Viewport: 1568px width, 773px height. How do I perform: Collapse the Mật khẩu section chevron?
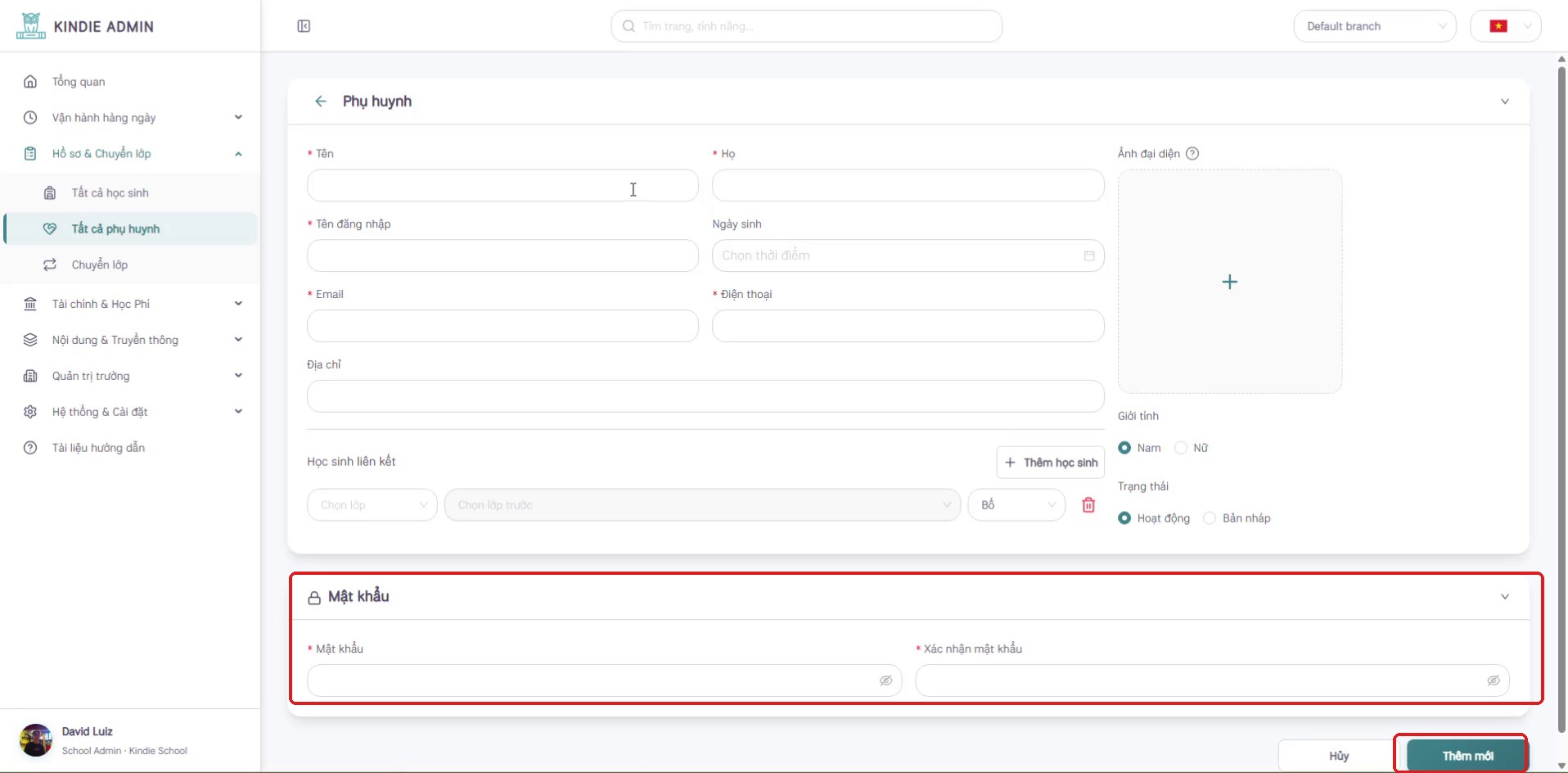(1505, 597)
